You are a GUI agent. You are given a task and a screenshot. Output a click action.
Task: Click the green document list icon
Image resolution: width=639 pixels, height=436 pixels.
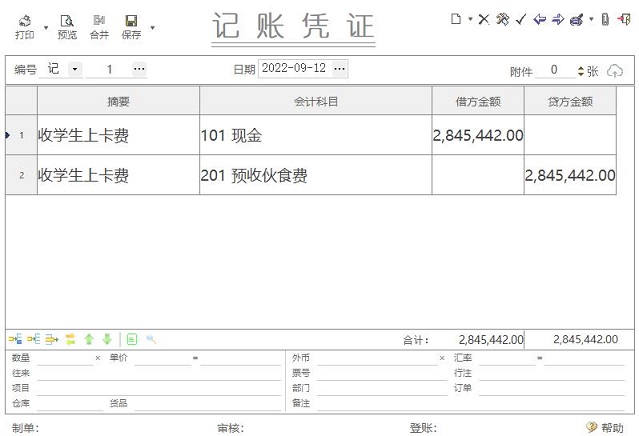click(132, 339)
